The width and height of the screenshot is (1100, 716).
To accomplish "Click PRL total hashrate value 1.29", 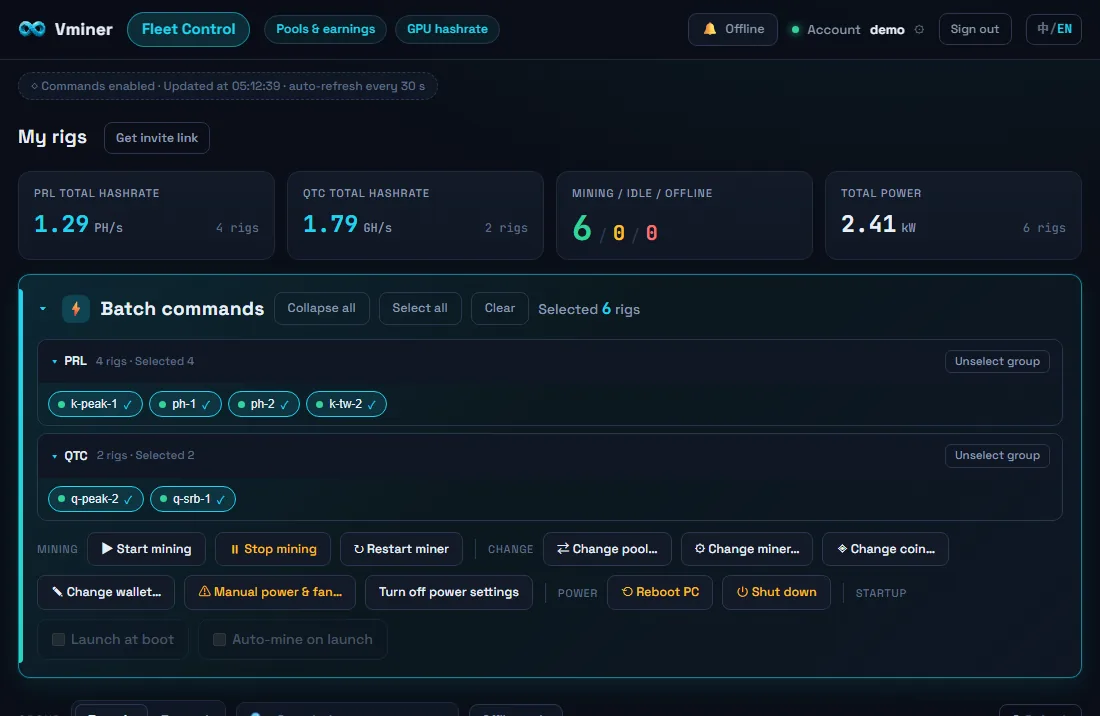I will (62, 224).
